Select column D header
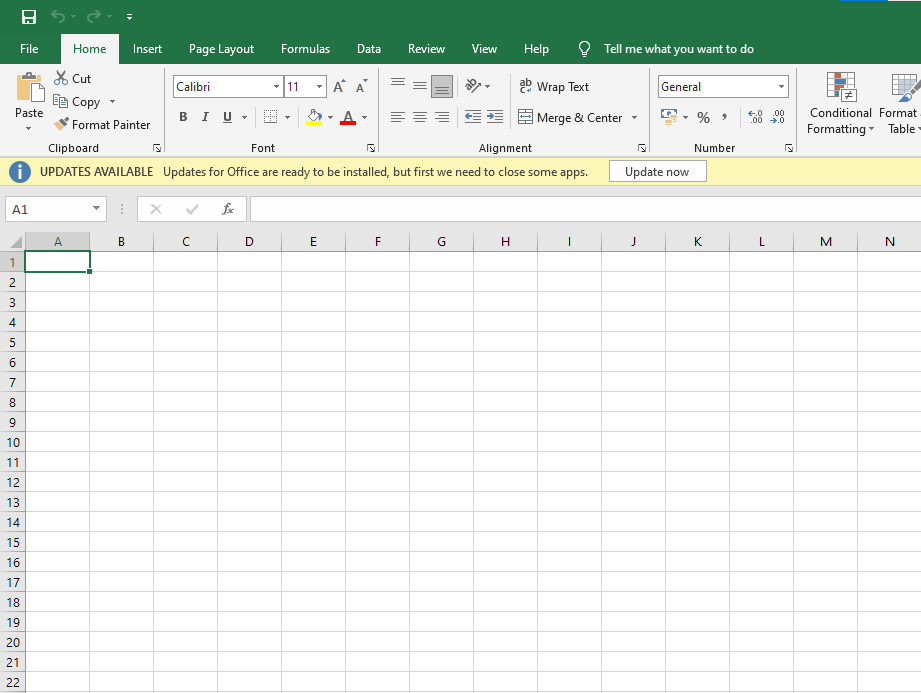Image resolution: width=921 pixels, height=693 pixels. 249,241
